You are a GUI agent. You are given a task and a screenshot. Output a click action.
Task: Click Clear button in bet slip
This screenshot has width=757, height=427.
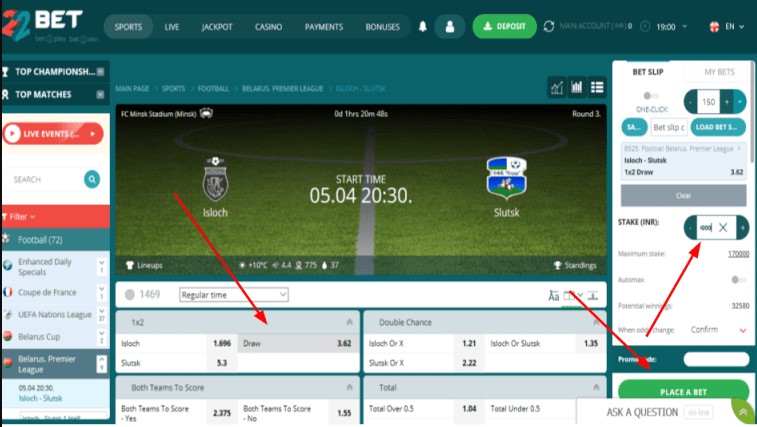(x=683, y=196)
